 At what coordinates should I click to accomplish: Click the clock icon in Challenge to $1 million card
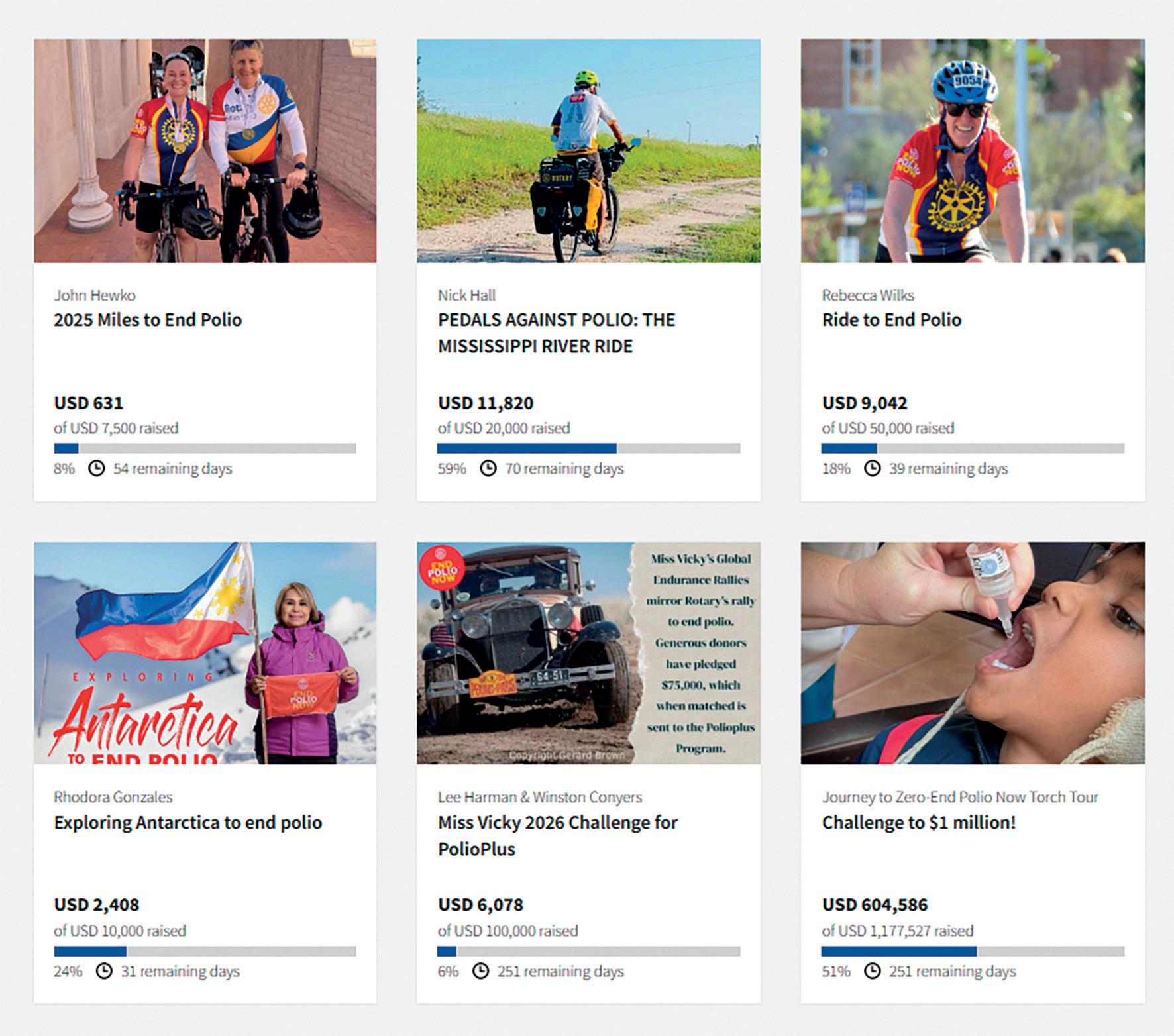[873, 971]
